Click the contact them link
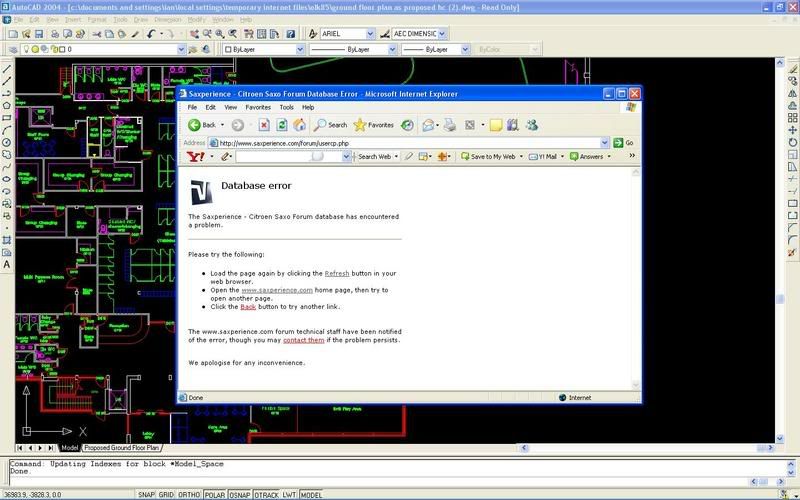800x500 pixels. pyautogui.click(x=304, y=340)
